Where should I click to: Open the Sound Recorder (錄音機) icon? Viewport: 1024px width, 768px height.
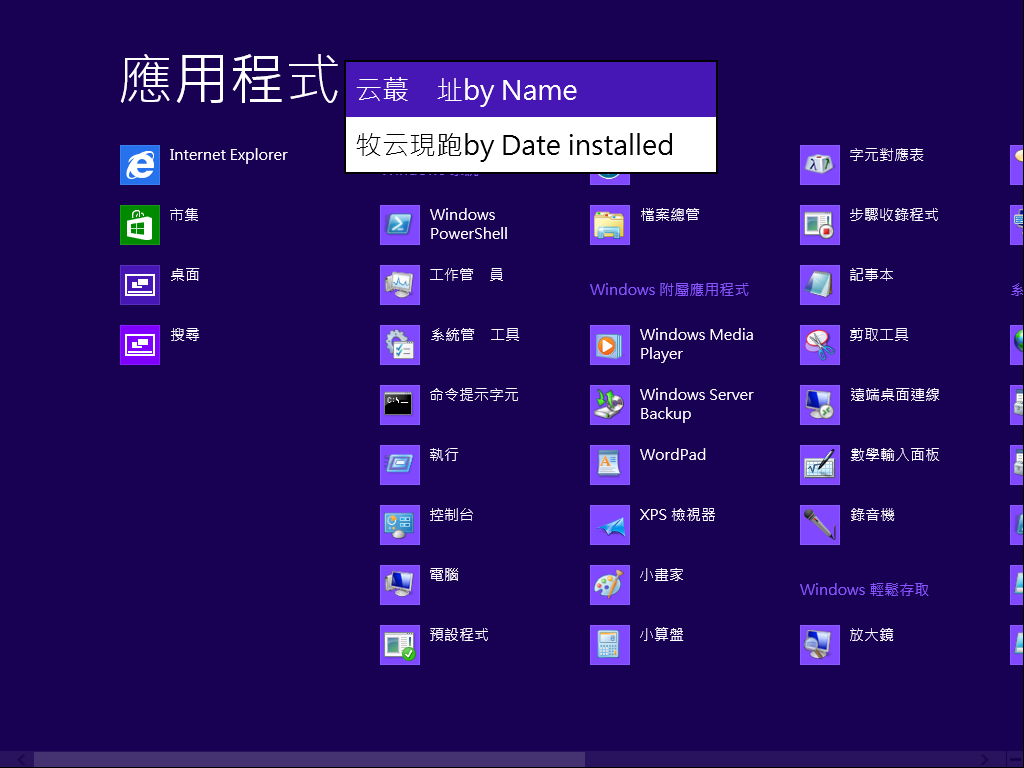coord(820,525)
